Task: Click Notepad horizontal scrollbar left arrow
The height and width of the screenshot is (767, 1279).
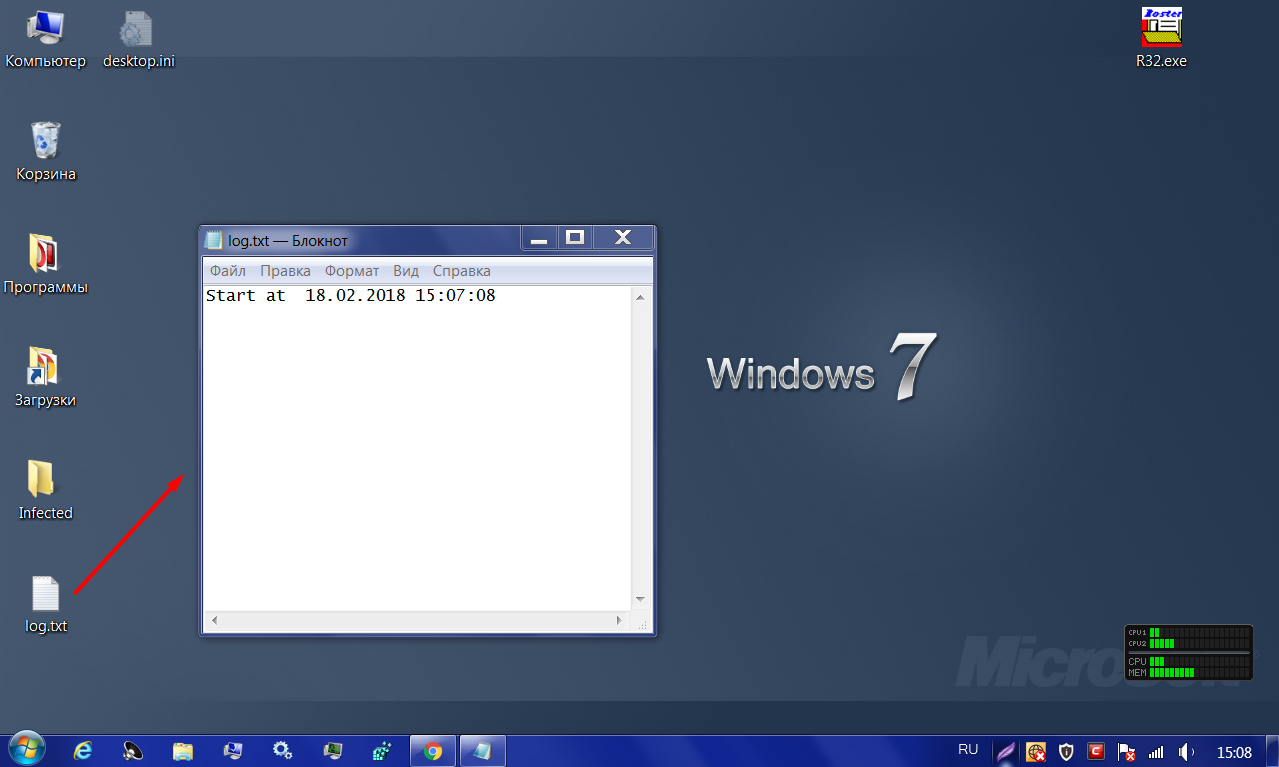Action: coord(213,621)
